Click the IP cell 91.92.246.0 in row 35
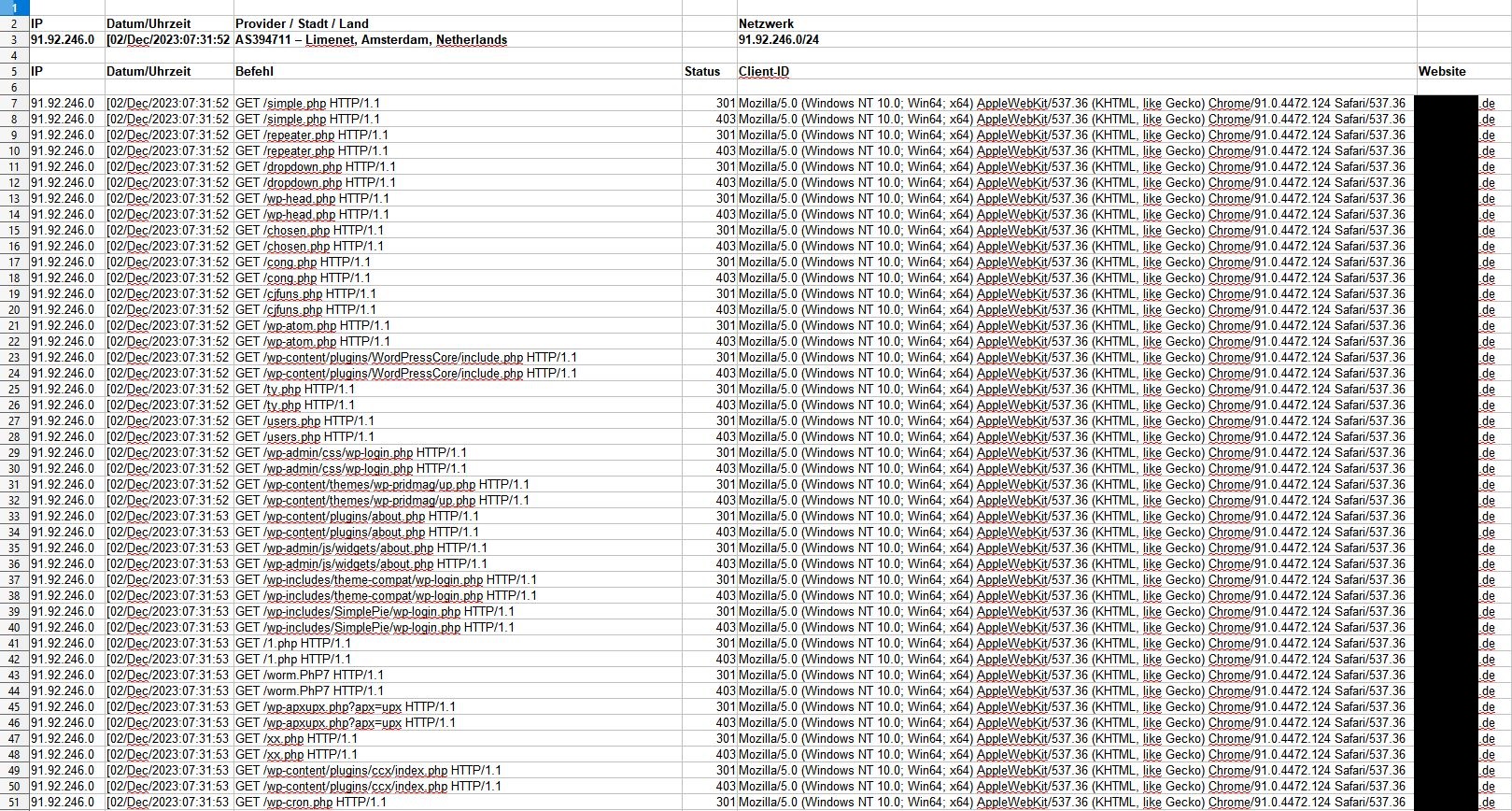Screen dimensions: 1512x811 (66, 548)
